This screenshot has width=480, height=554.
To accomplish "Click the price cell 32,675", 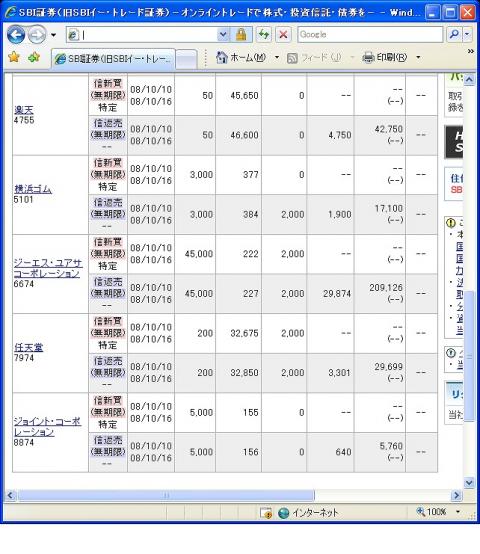I will (x=244, y=333).
